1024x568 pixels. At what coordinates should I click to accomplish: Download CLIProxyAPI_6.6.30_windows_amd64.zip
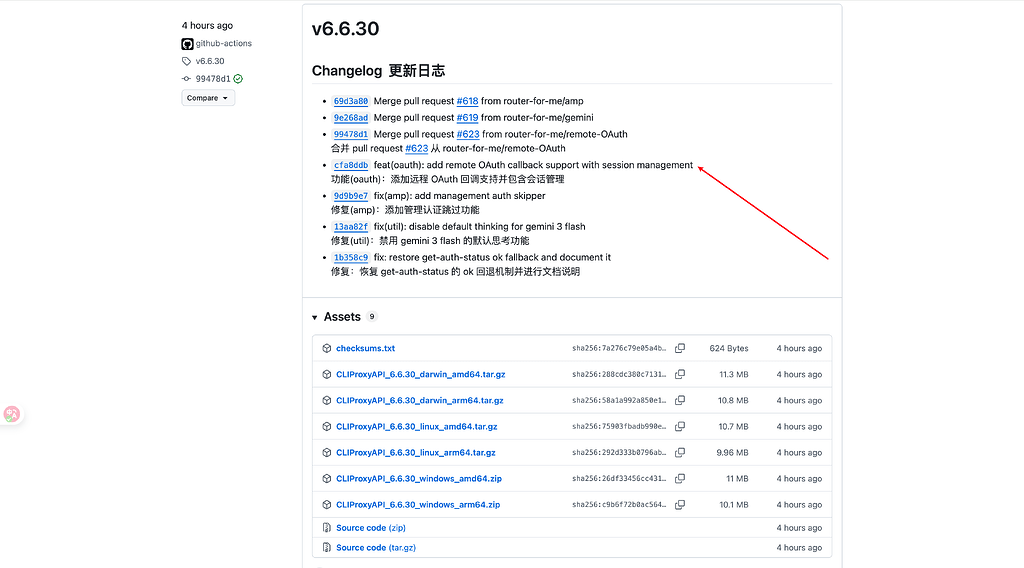pyautogui.click(x=419, y=479)
